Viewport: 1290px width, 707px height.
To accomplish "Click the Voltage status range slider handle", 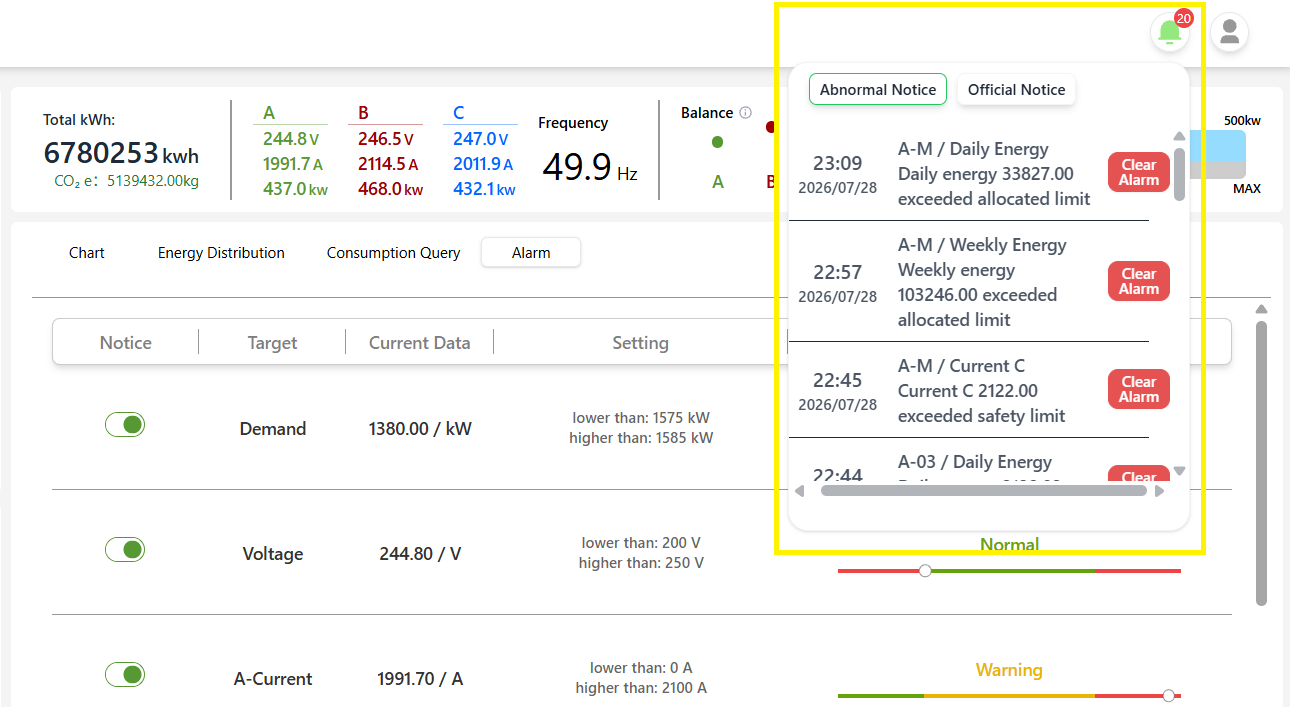I will pyautogui.click(x=925, y=571).
